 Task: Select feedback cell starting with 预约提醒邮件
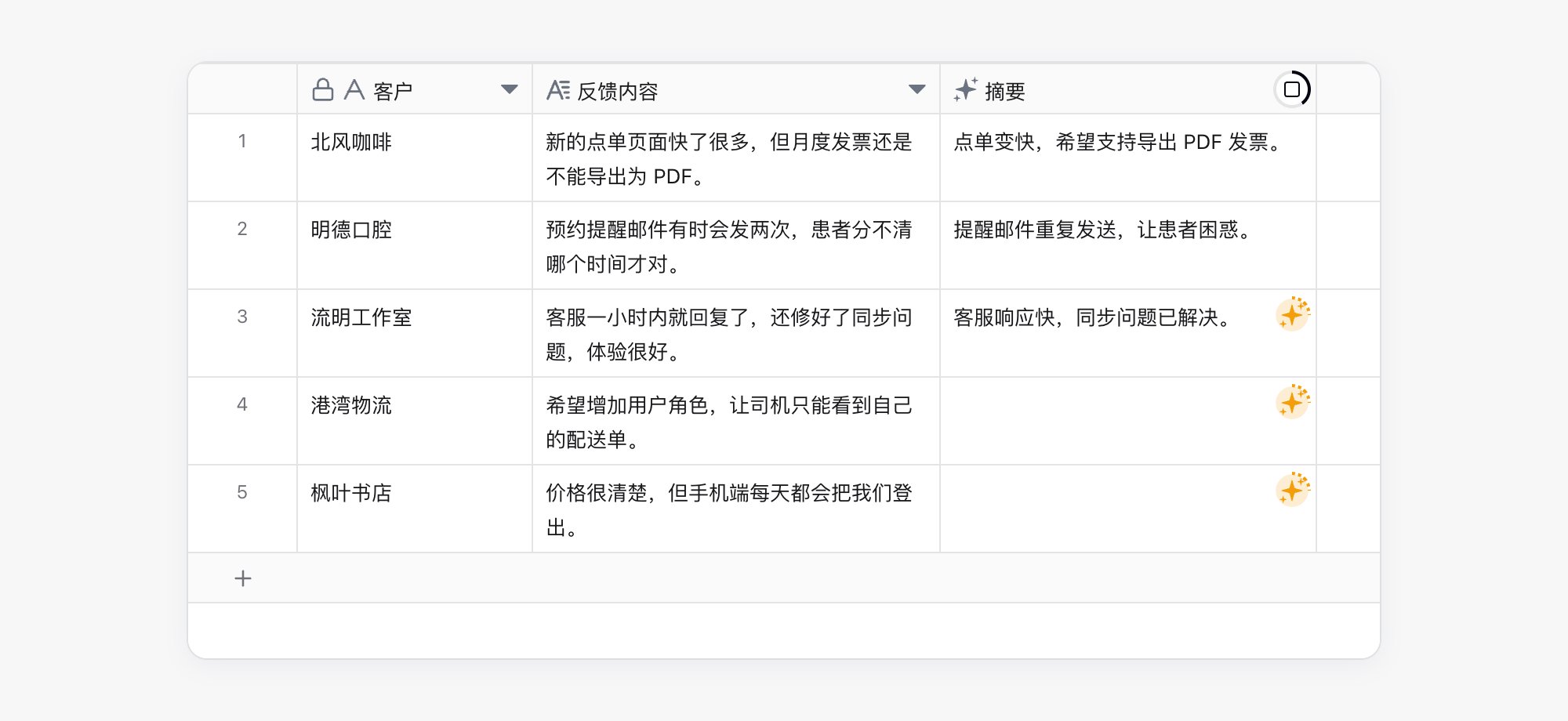(736, 245)
